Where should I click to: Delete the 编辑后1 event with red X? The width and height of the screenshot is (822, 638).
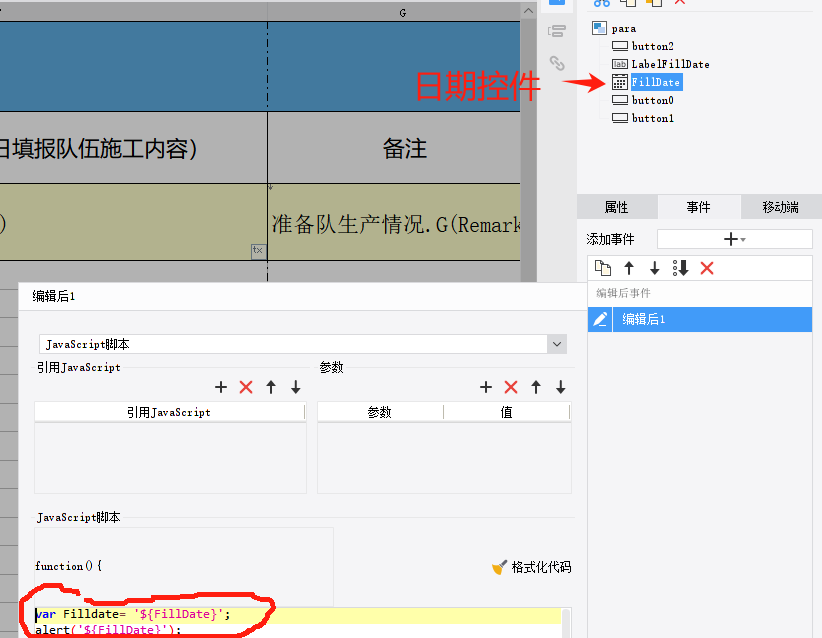(x=707, y=268)
